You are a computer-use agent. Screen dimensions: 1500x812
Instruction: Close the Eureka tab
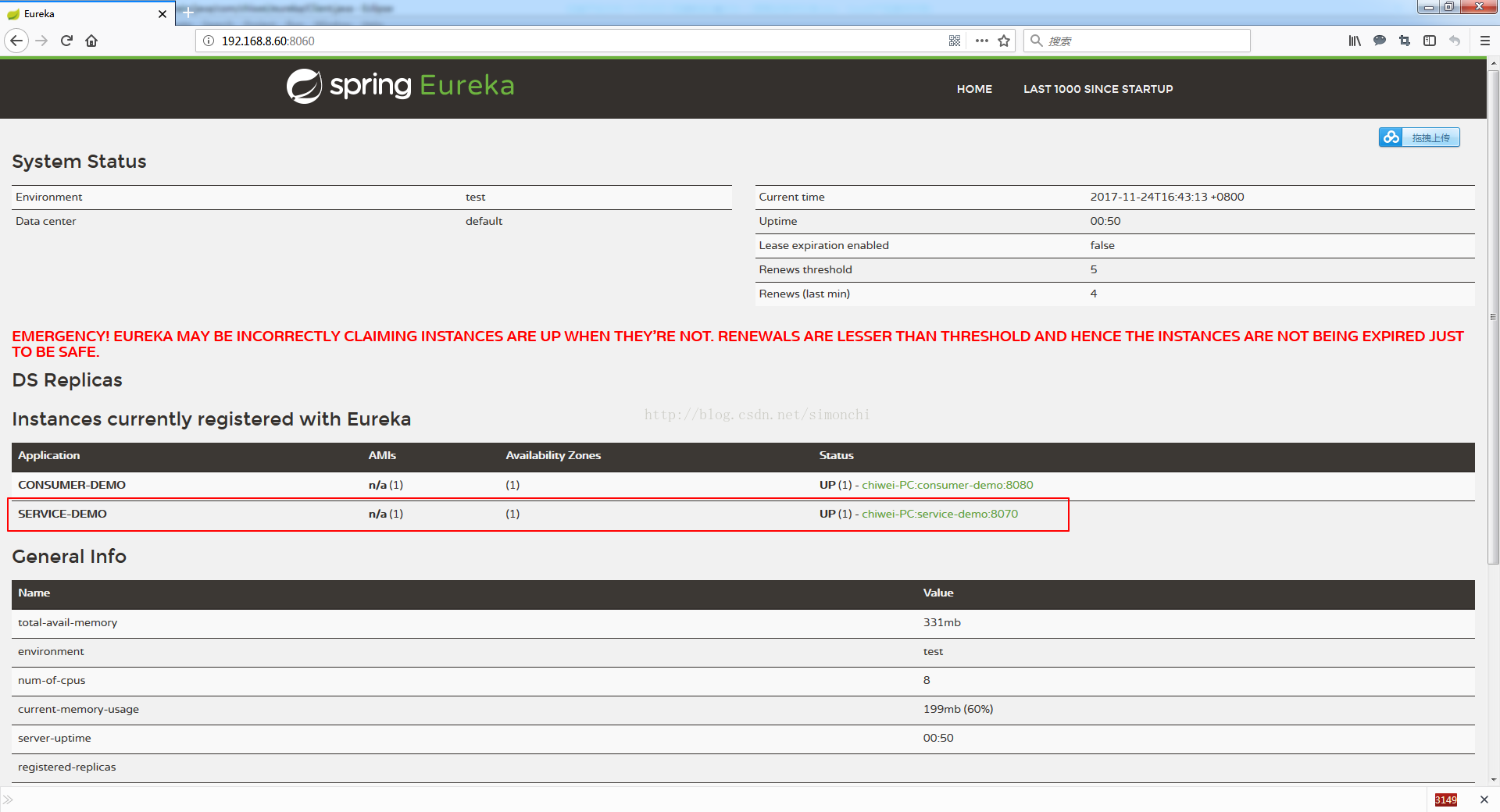(162, 14)
